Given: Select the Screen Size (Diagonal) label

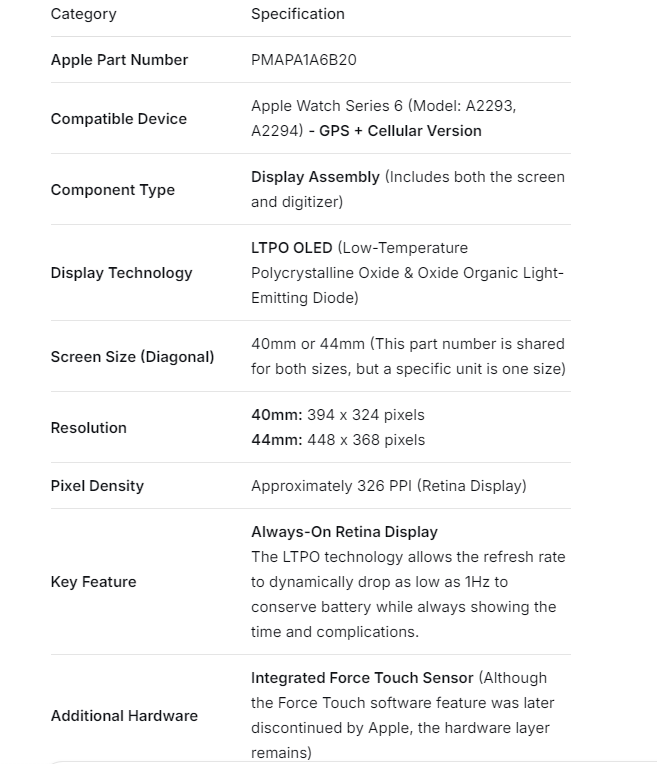Looking at the screenshot, I should click(132, 356).
